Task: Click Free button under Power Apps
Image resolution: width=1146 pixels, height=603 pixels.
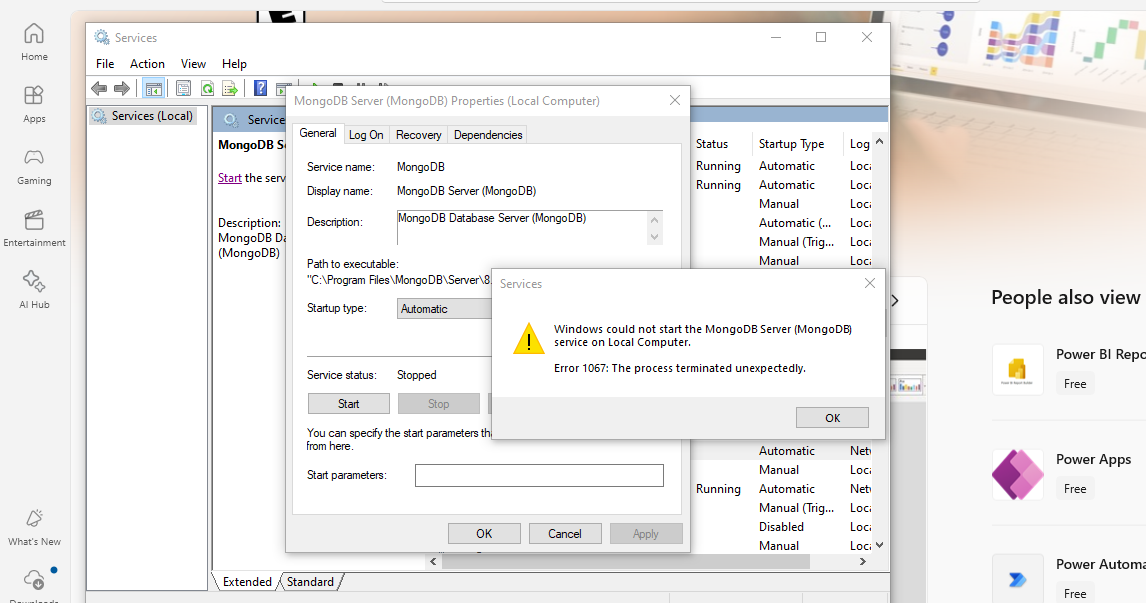Action: [1075, 489]
